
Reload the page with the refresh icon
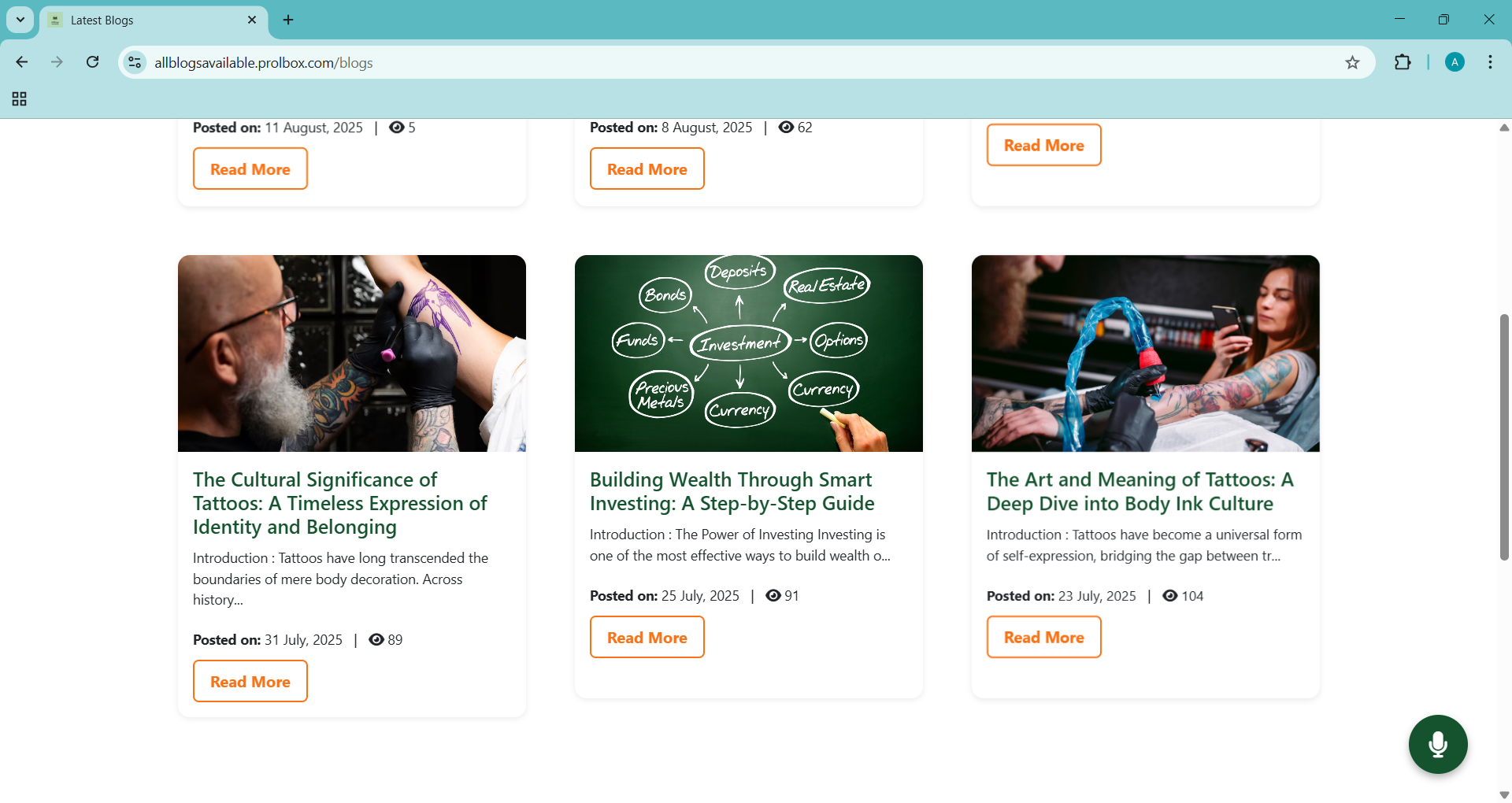tap(93, 62)
